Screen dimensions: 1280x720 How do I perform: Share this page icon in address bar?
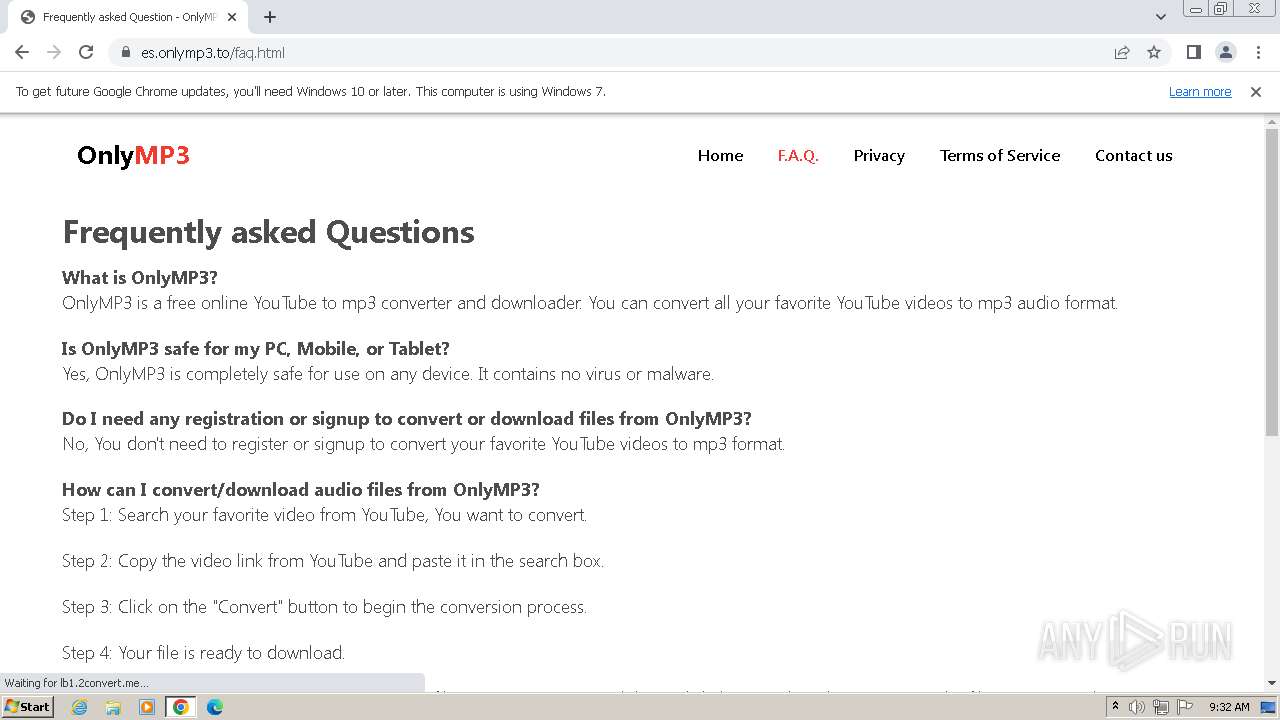(1122, 52)
